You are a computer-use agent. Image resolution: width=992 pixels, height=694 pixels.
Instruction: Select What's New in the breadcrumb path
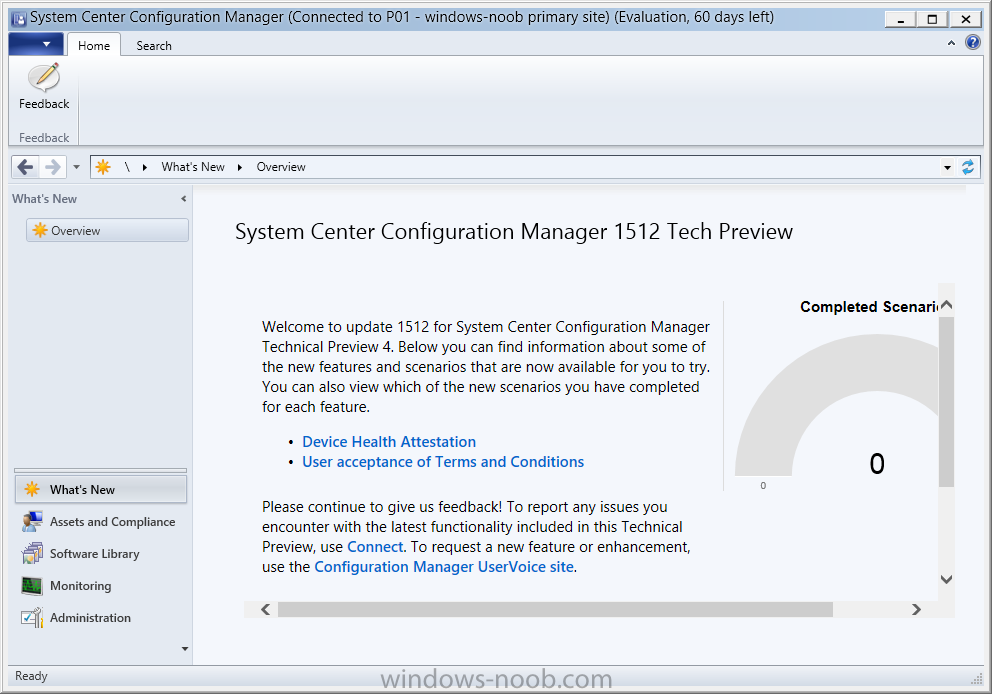(193, 167)
